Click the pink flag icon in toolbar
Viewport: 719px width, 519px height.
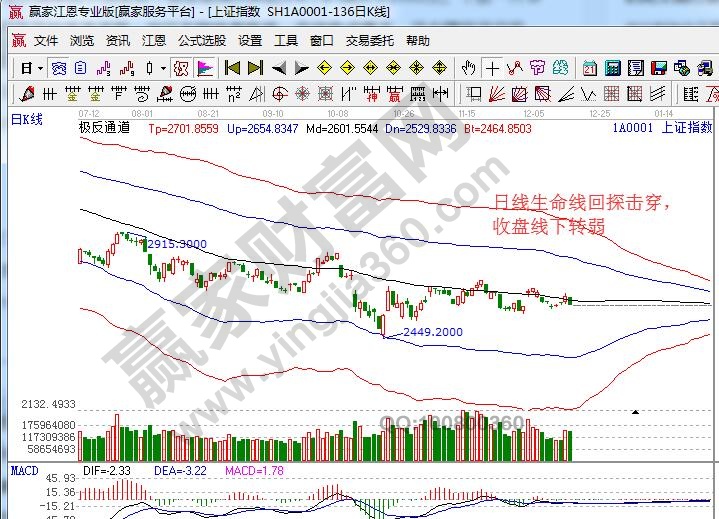pyautogui.click(x=203, y=68)
